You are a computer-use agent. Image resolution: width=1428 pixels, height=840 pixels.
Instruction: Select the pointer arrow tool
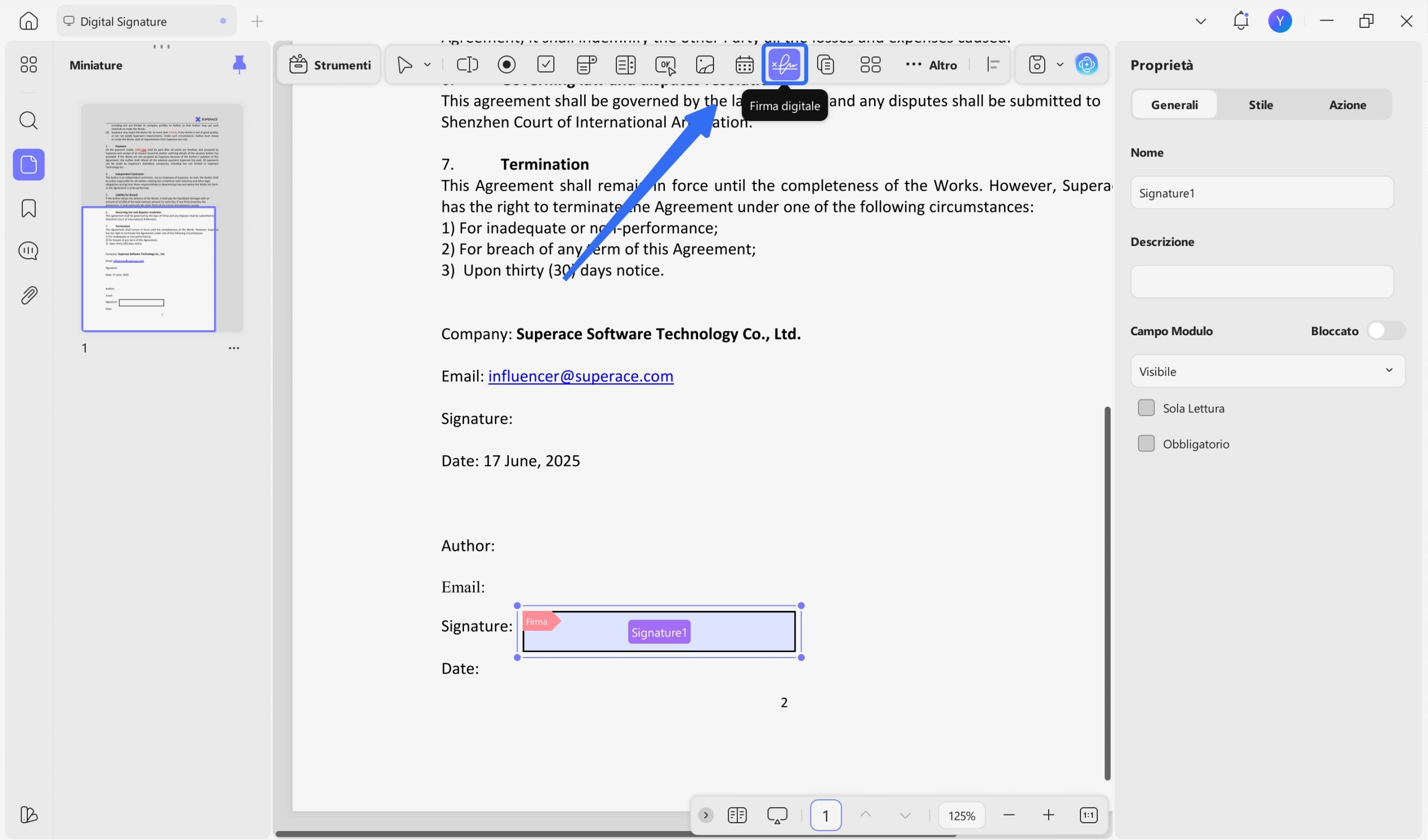pyautogui.click(x=404, y=65)
